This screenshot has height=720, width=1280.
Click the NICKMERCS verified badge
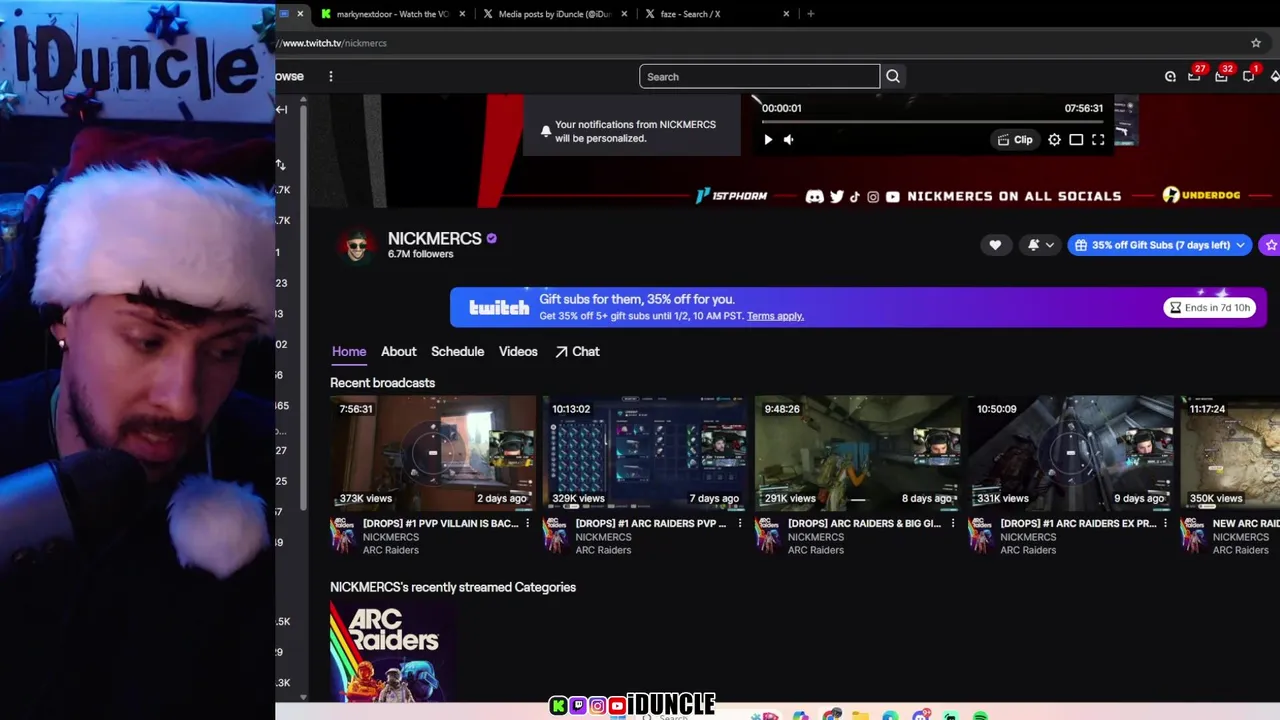pos(491,238)
